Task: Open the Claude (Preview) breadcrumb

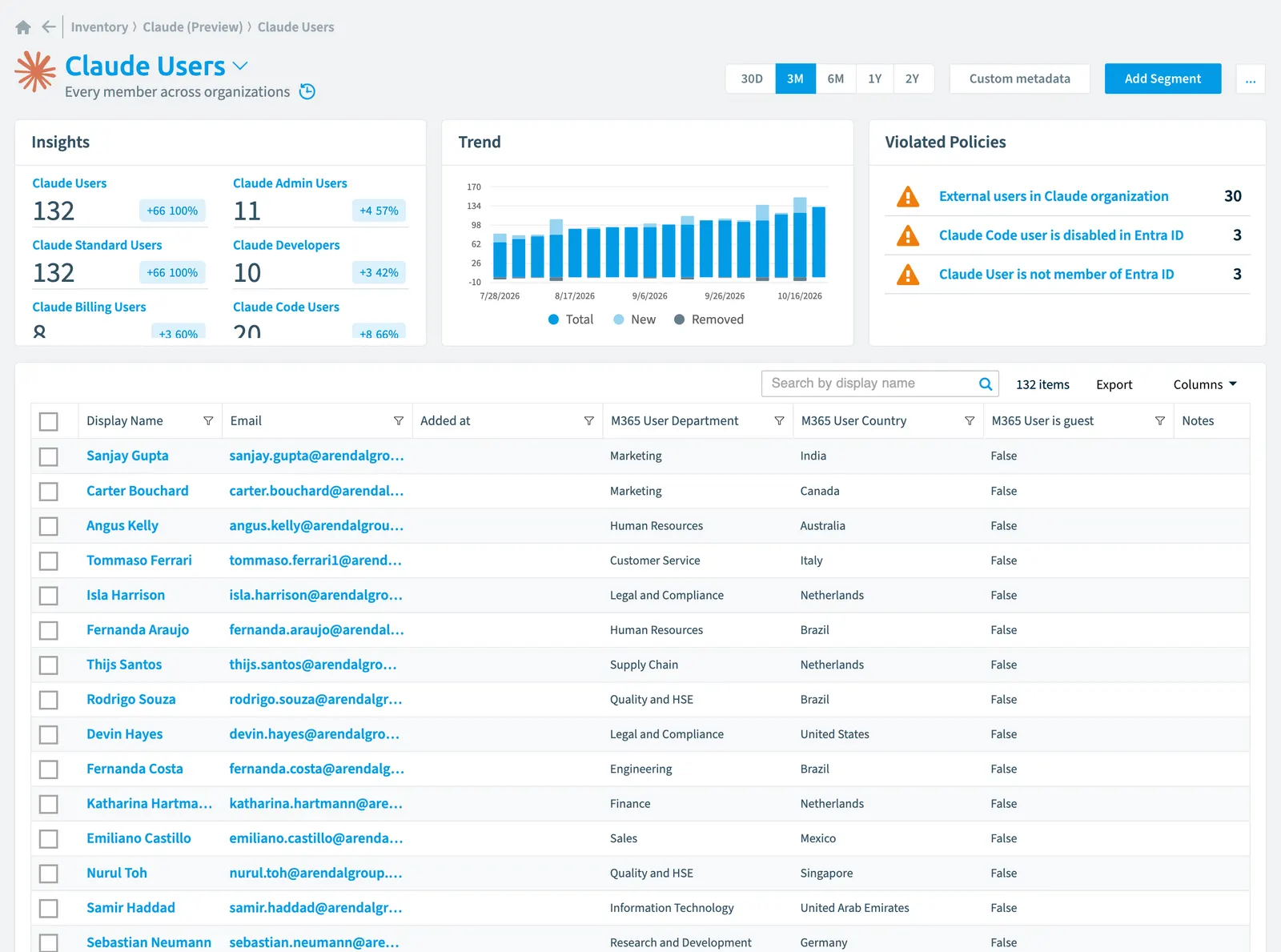Action: click(192, 27)
